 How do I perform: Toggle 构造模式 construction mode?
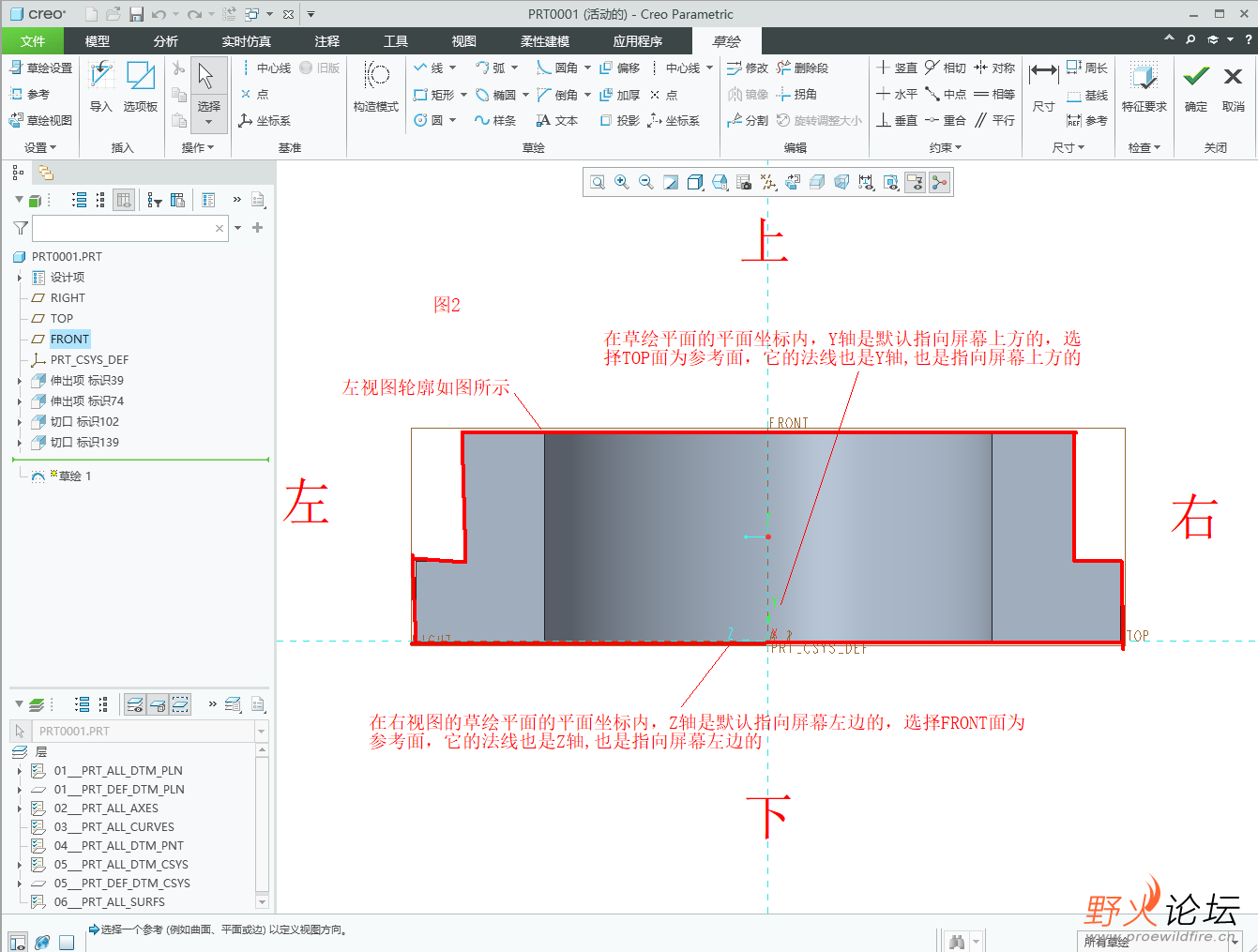376,86
